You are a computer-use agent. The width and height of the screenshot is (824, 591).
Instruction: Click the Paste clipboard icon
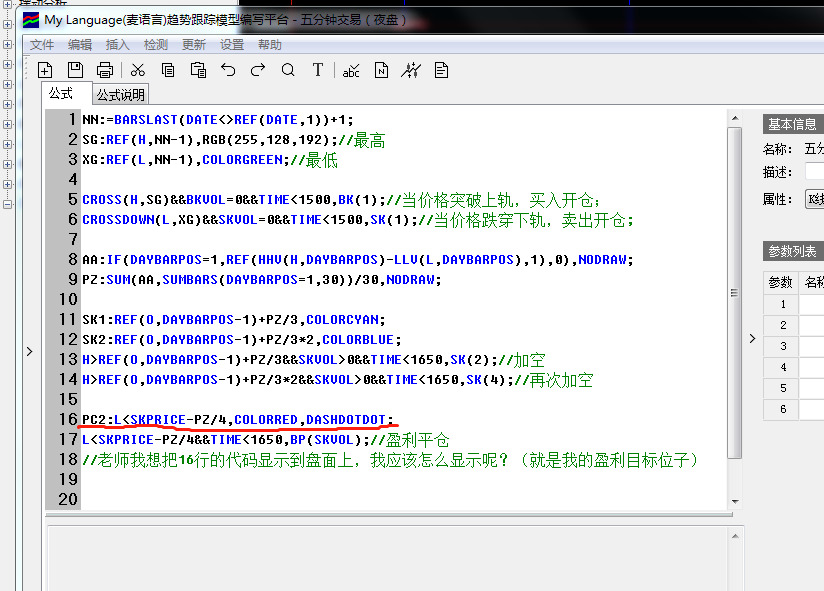coord(198,69)
